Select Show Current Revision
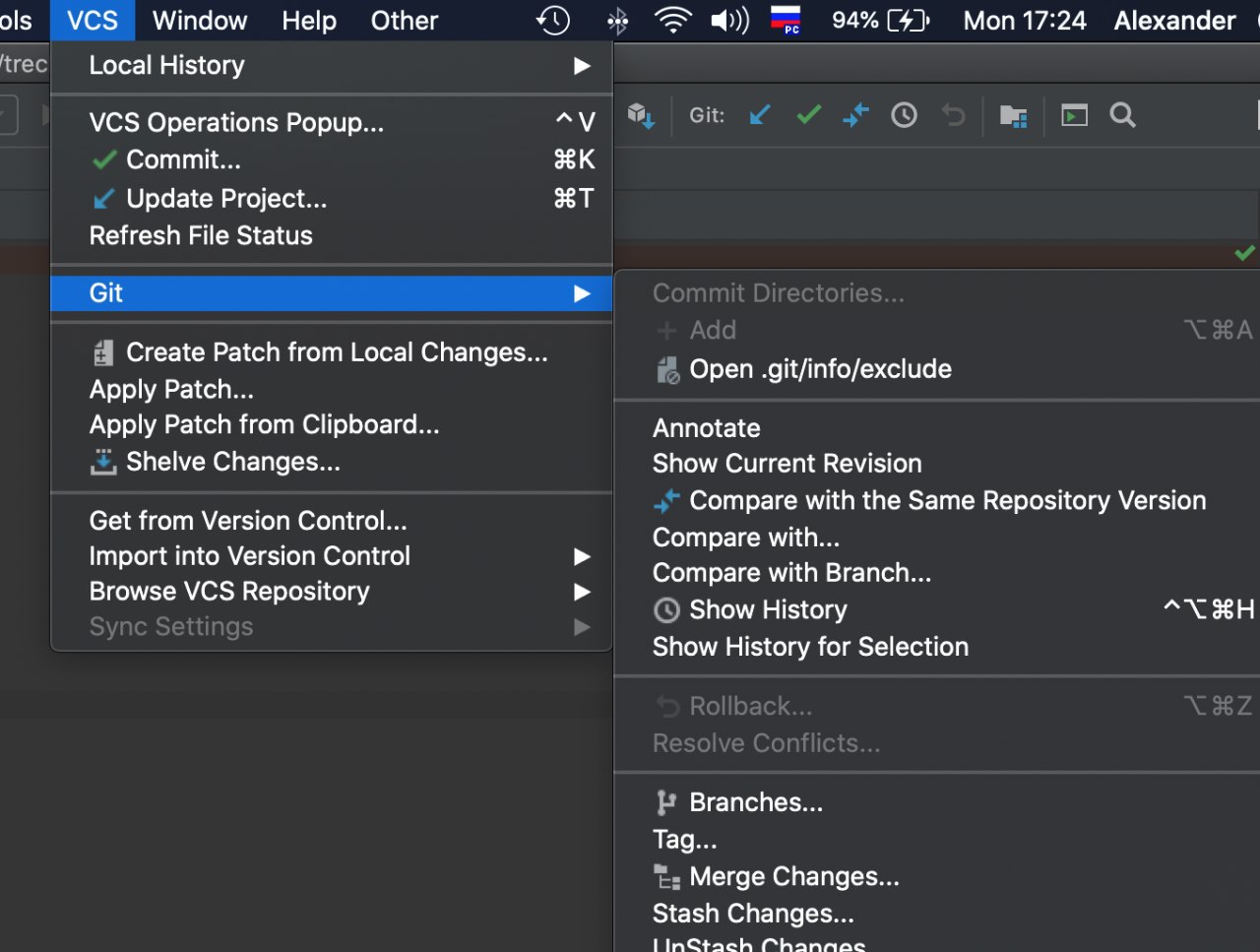1260x952 pixels. click(x=937, y=464)
